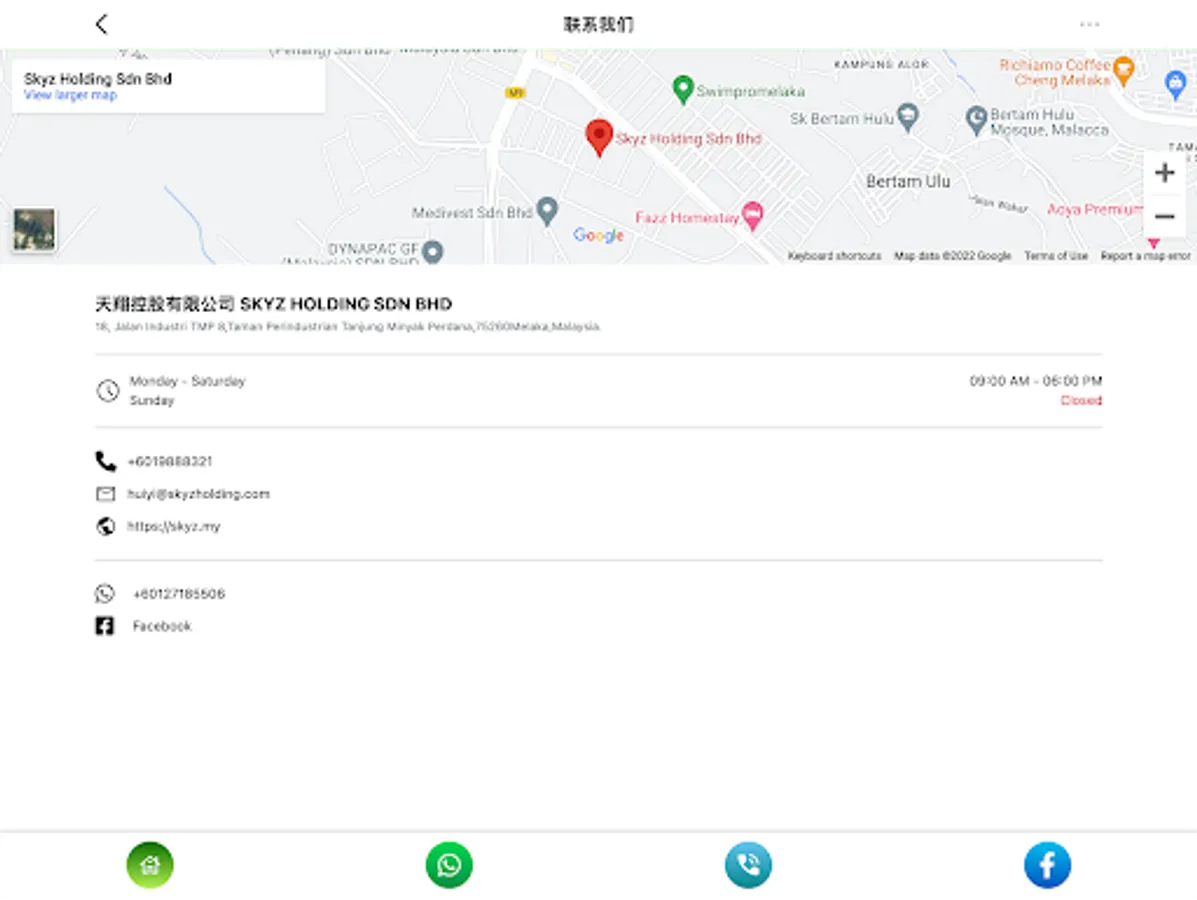Tap the green home button in bottom bar

tap(150, 865)
